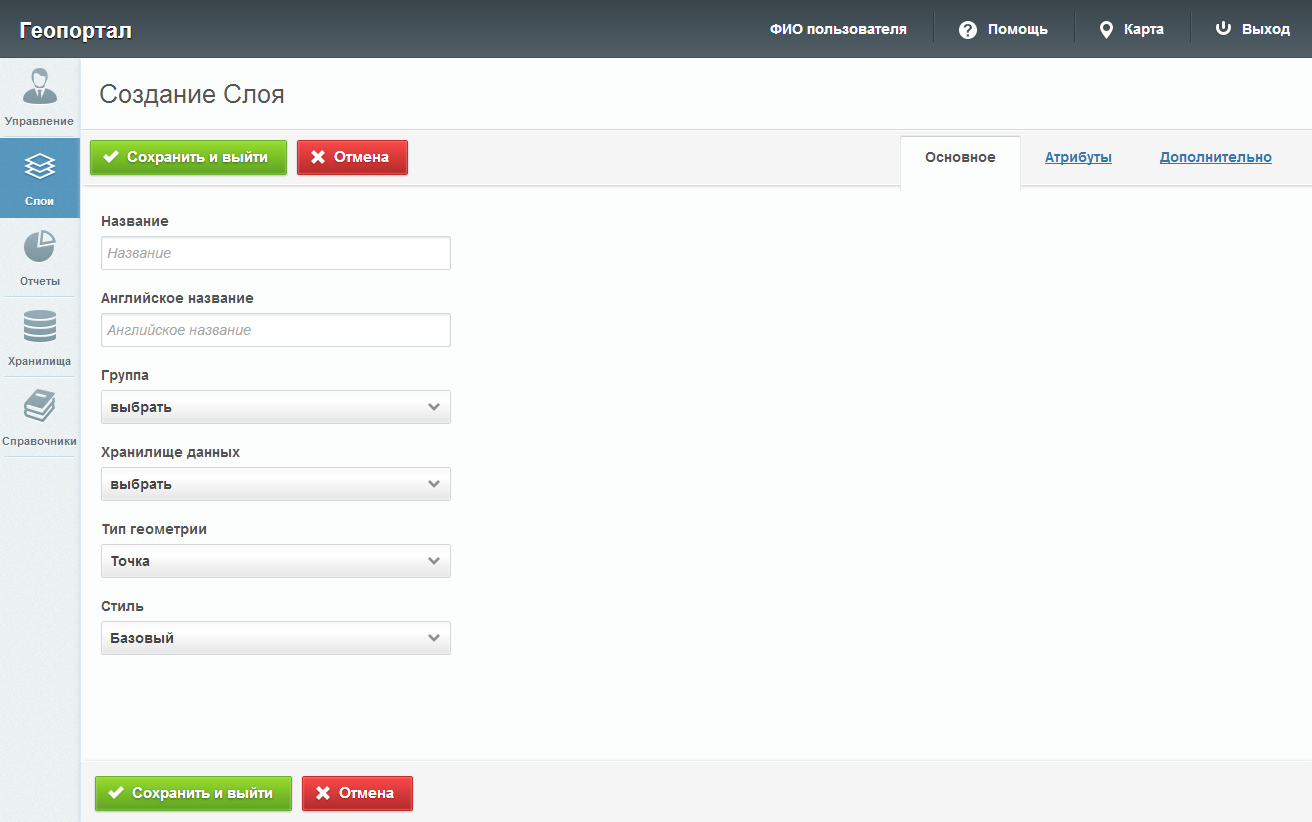Screen dimensions: 1312x822
Task: Click the Помощь question mark icon
Action: click(967, 30)
